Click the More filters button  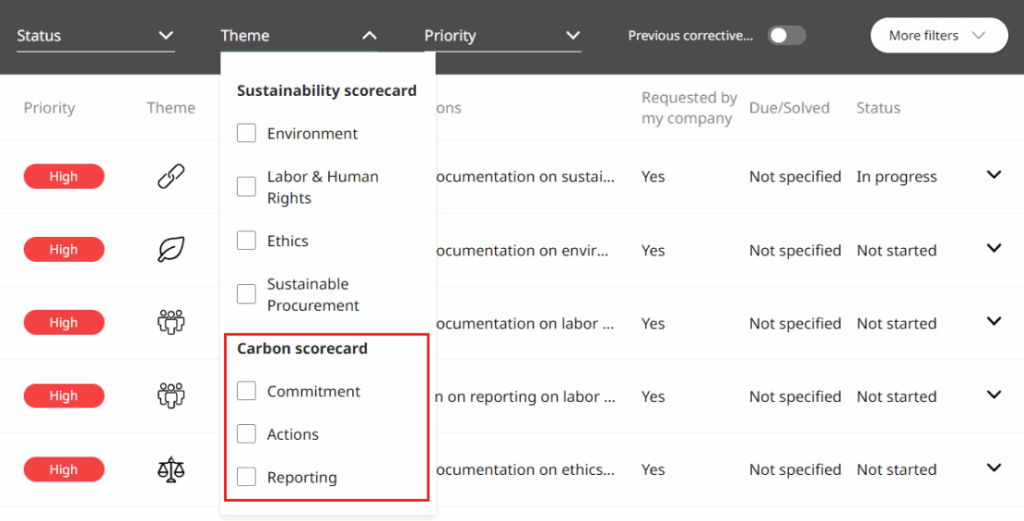(x=938, y=36)
